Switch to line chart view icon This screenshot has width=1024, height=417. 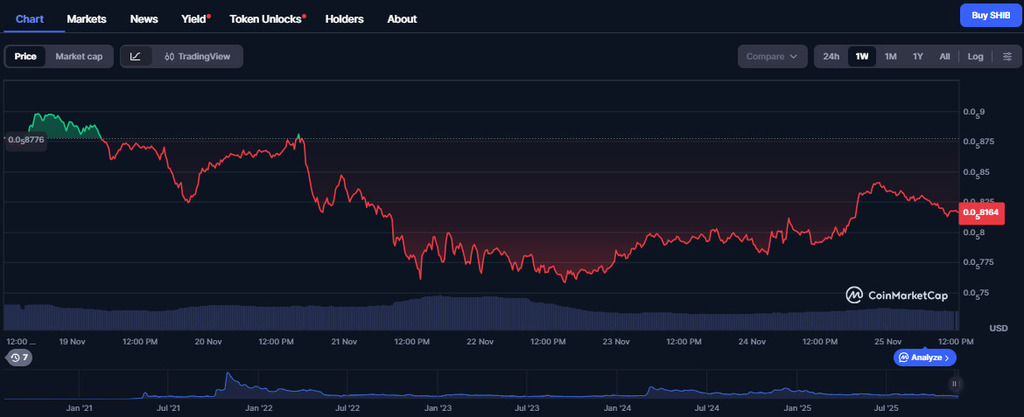coord(135,56)
